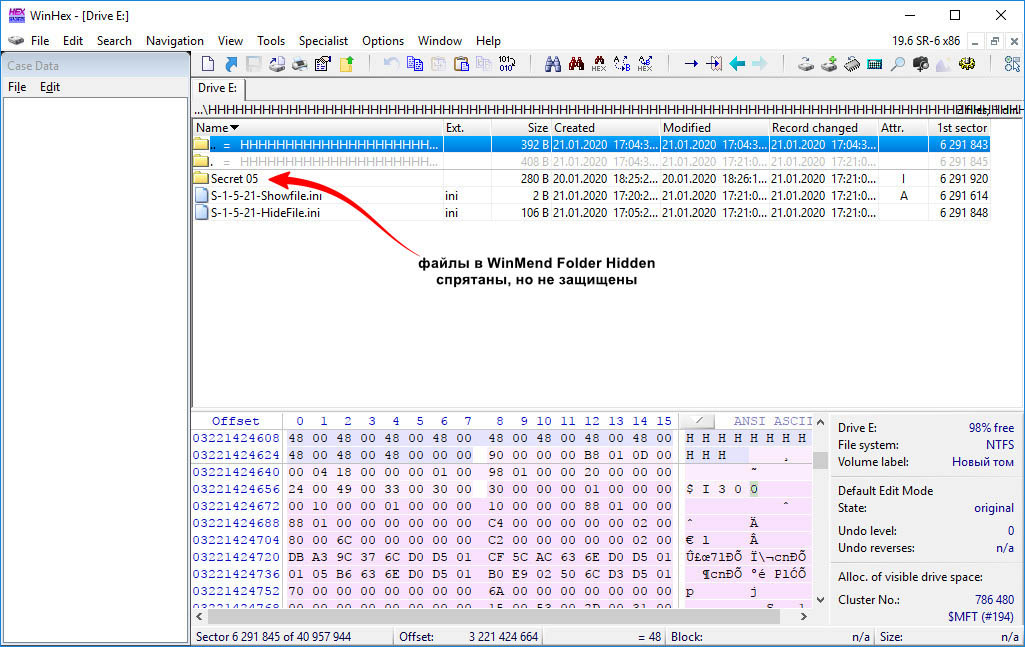Open the Calculator toolbar icon

click(x=875, y=63)
